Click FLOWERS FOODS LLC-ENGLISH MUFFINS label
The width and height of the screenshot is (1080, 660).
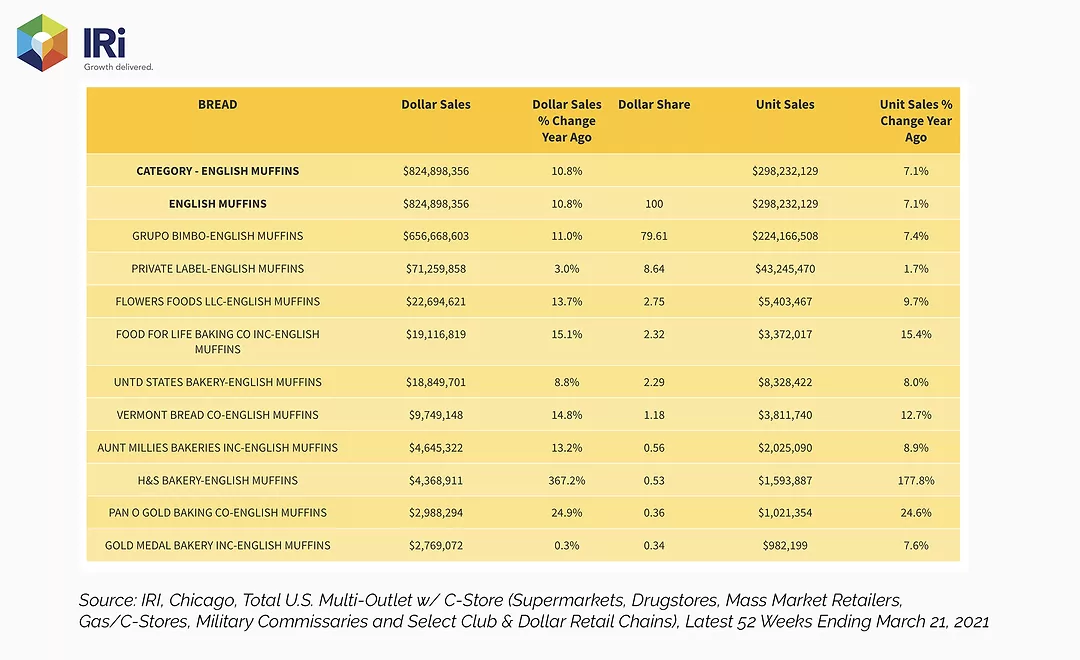[218, 301]
